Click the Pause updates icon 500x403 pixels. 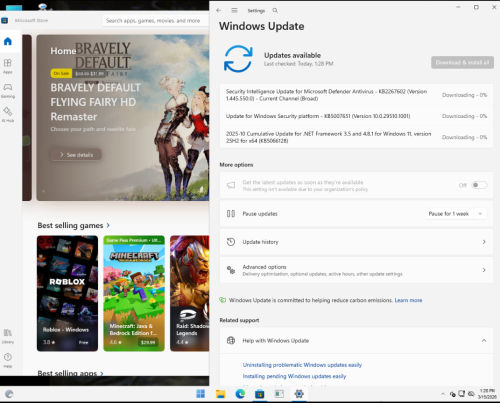tap(231, 214)
